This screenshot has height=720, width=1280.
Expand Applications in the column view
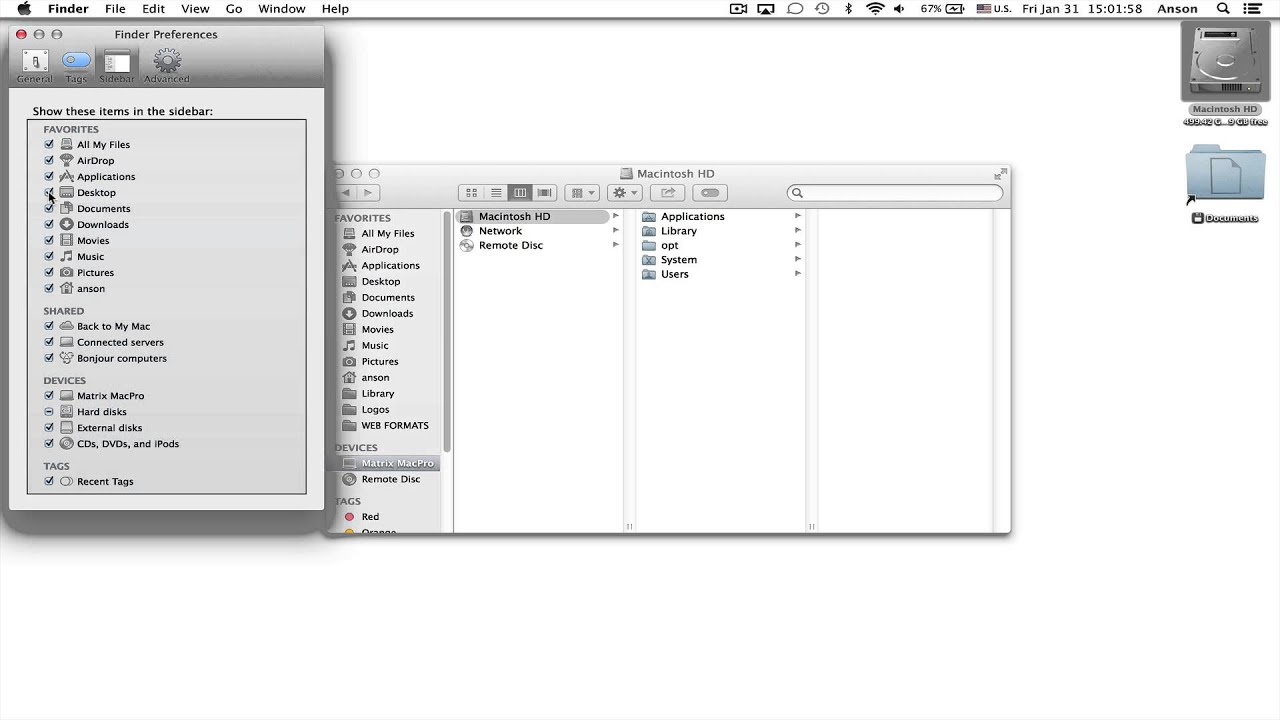[797, 216]
